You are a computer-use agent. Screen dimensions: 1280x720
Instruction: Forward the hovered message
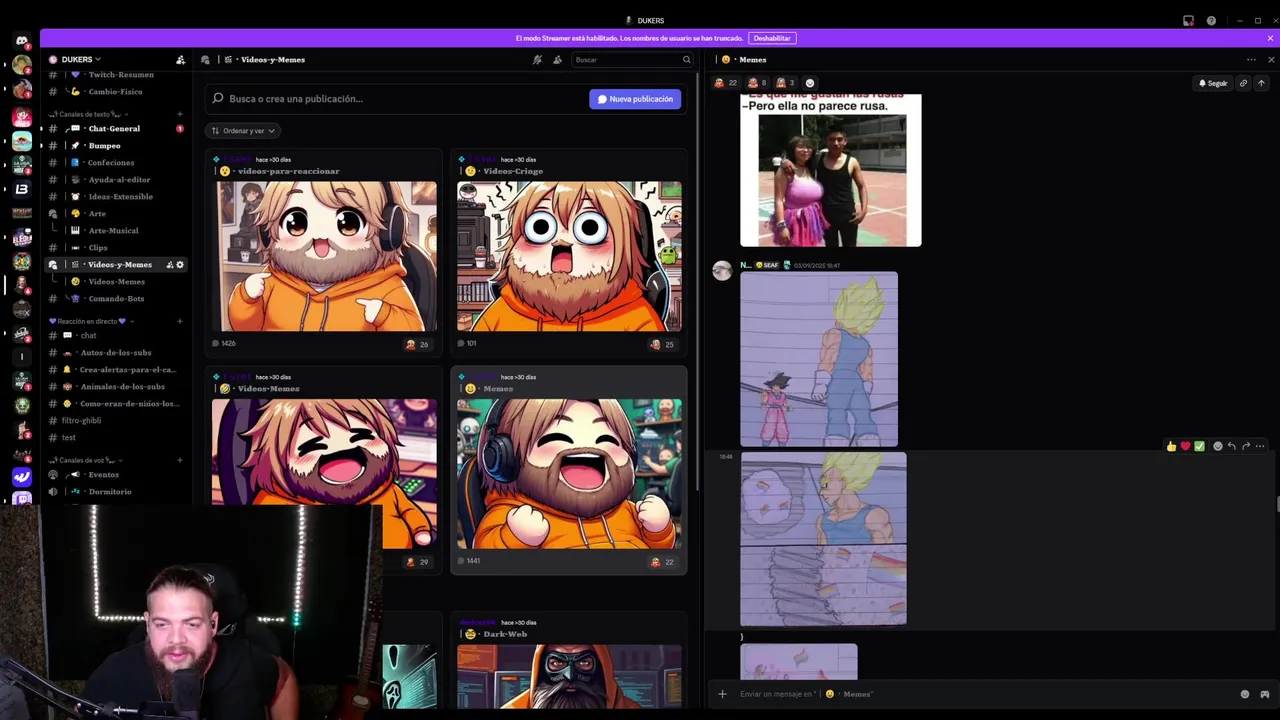pos(1245,446)
